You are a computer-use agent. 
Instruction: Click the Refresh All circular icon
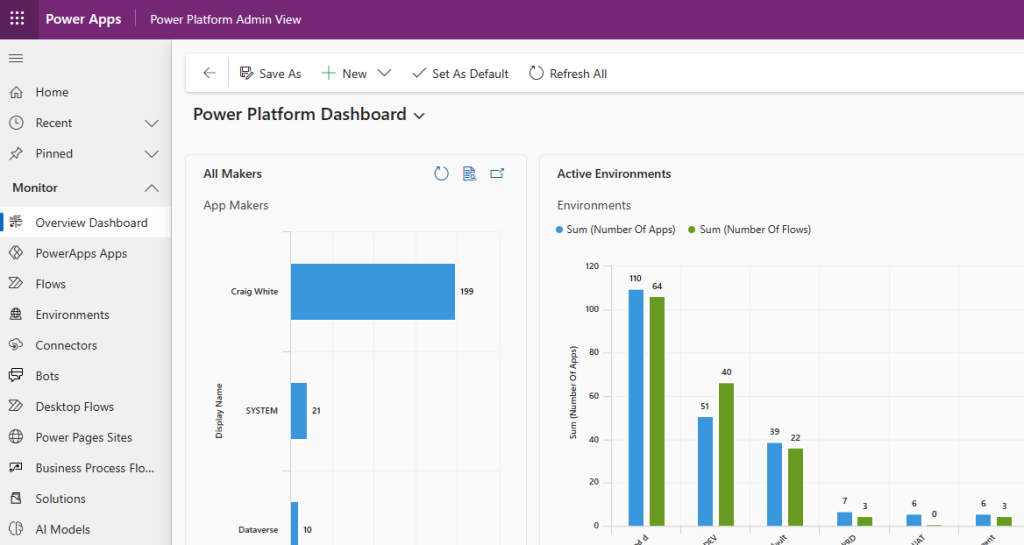click(536, 73)
